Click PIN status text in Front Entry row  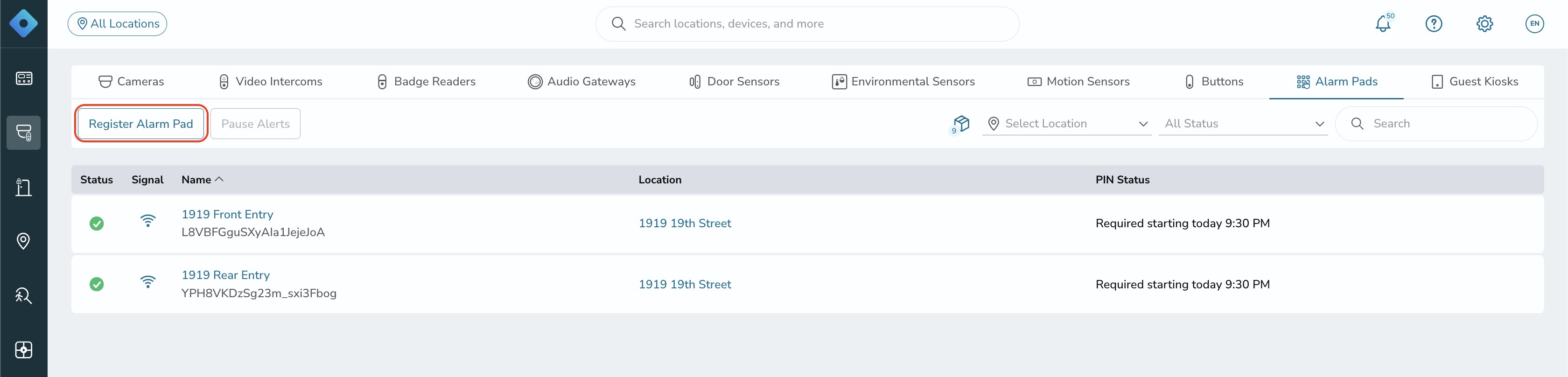[x=1183, y=223]
